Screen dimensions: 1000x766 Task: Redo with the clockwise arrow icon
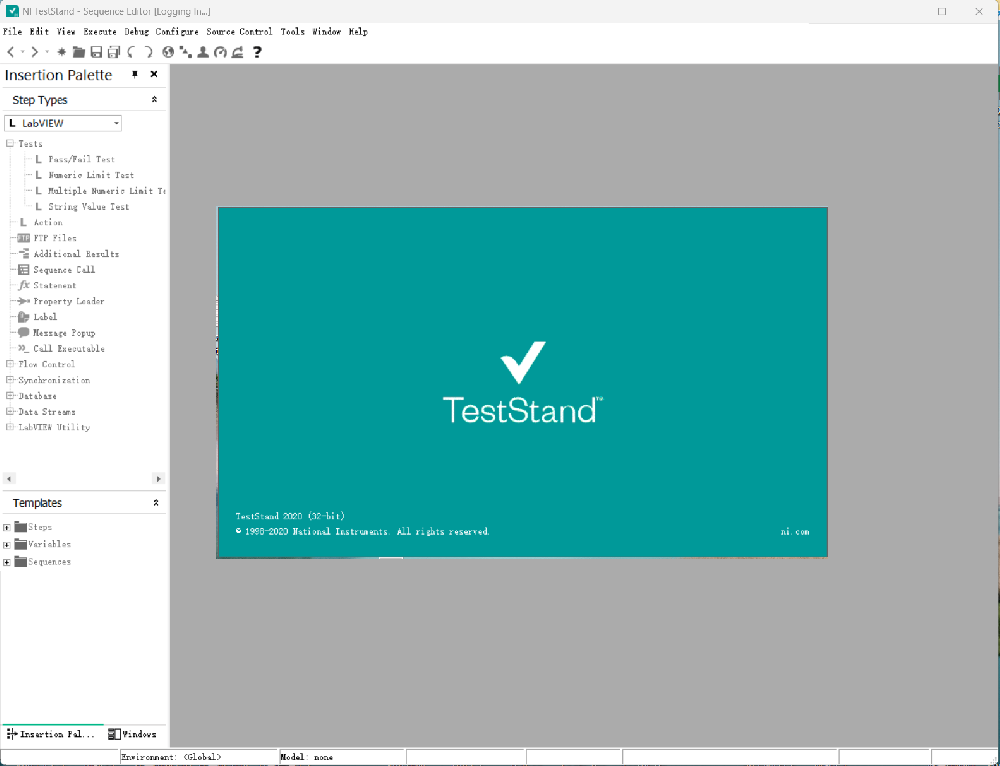[x=148, y=52]
